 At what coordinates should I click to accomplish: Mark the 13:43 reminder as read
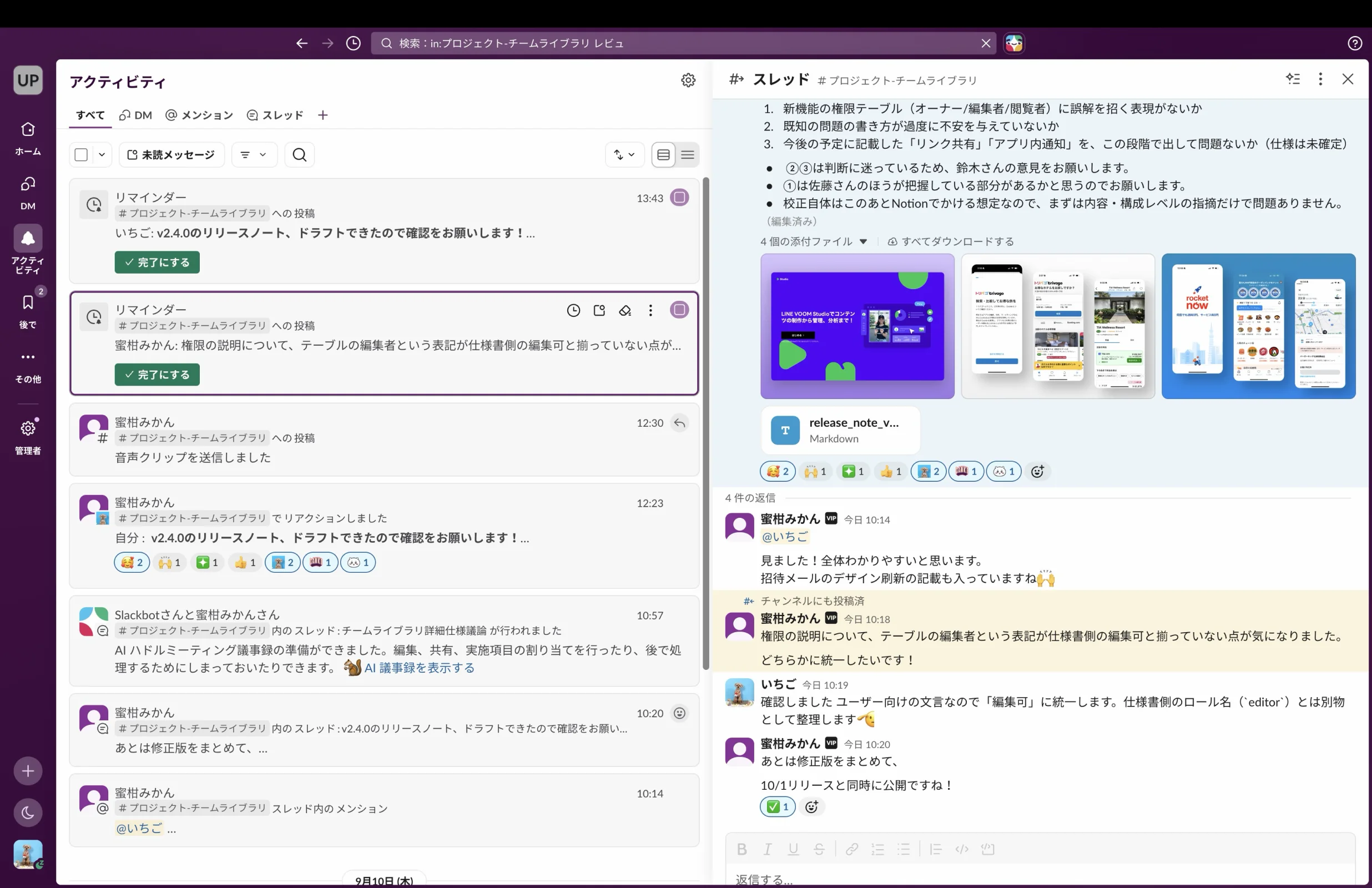680,198
